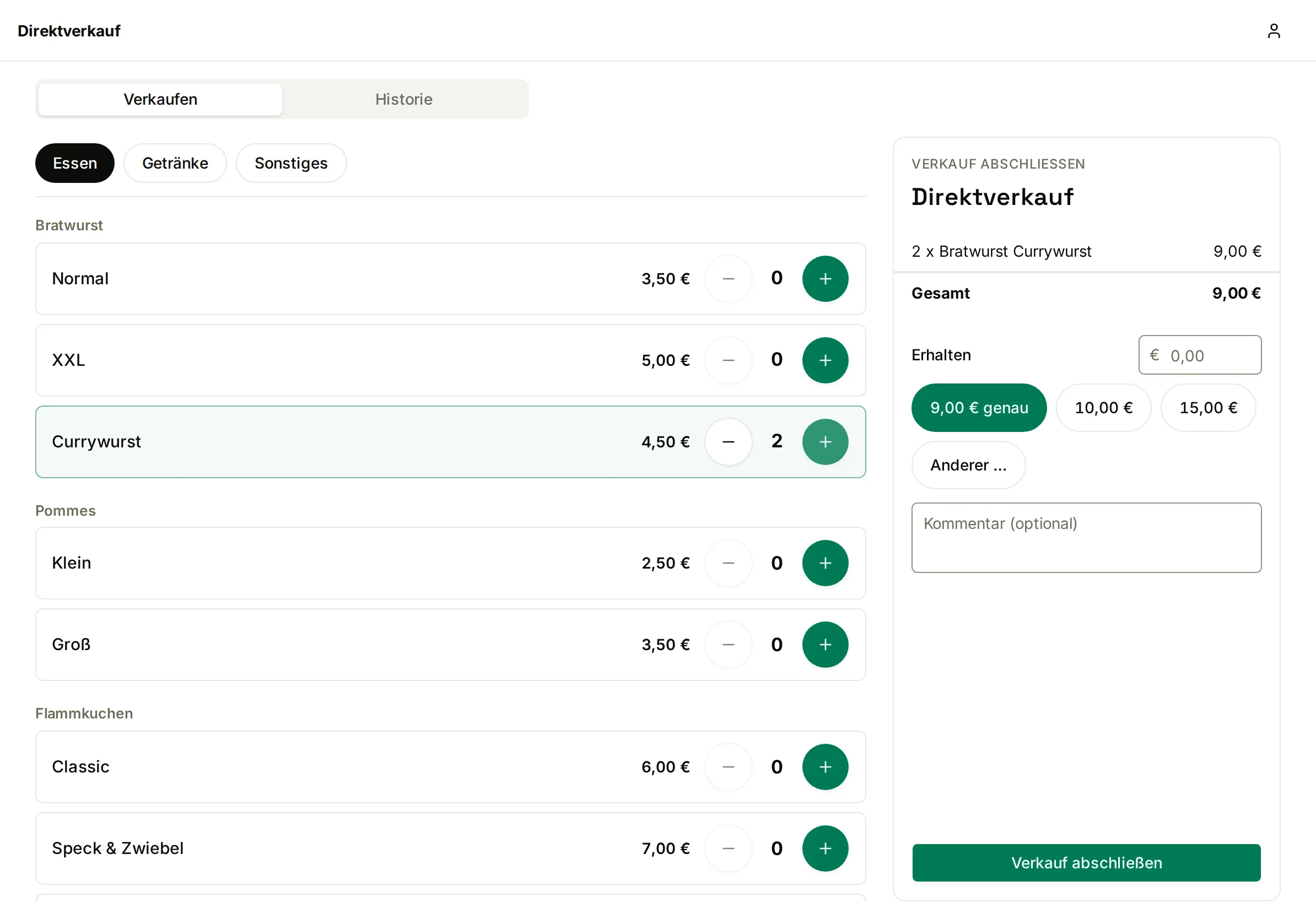The image size is (1316, 919).
Task: Choose the 10,00 € received amount
Action: [1103, 407]
